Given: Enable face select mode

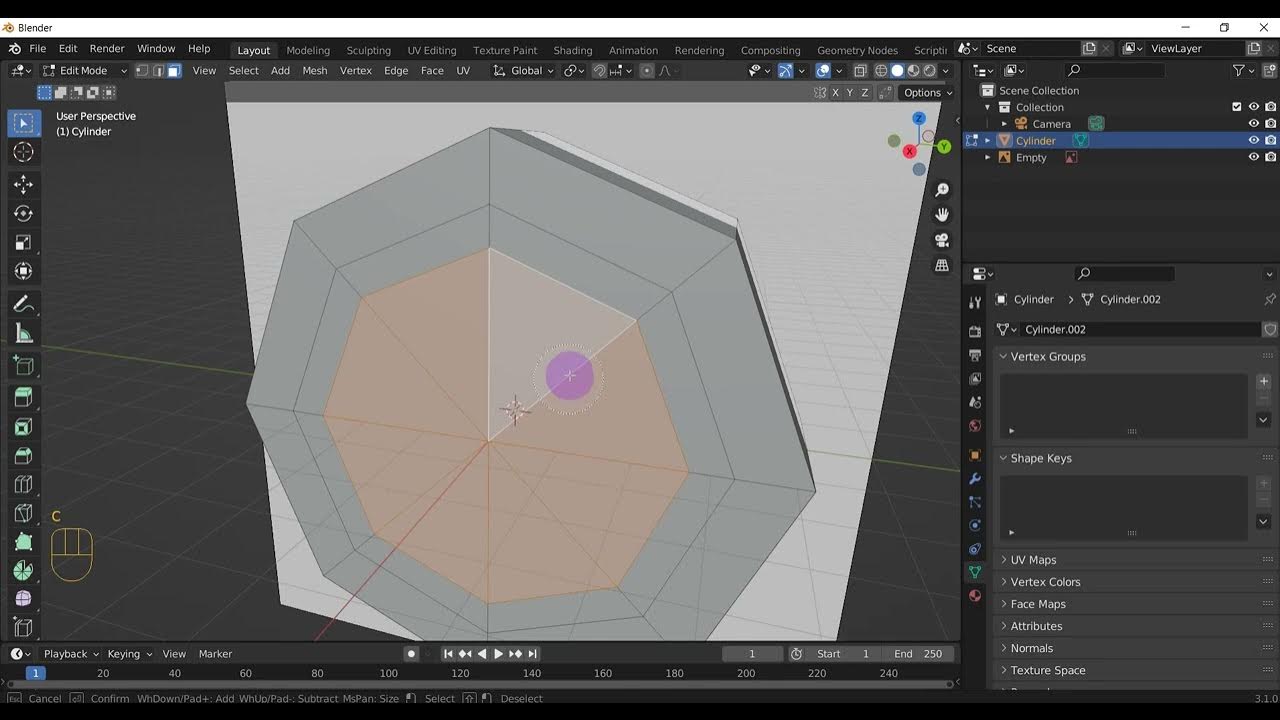Looking at the screenshot, I should tap(174, 71).
